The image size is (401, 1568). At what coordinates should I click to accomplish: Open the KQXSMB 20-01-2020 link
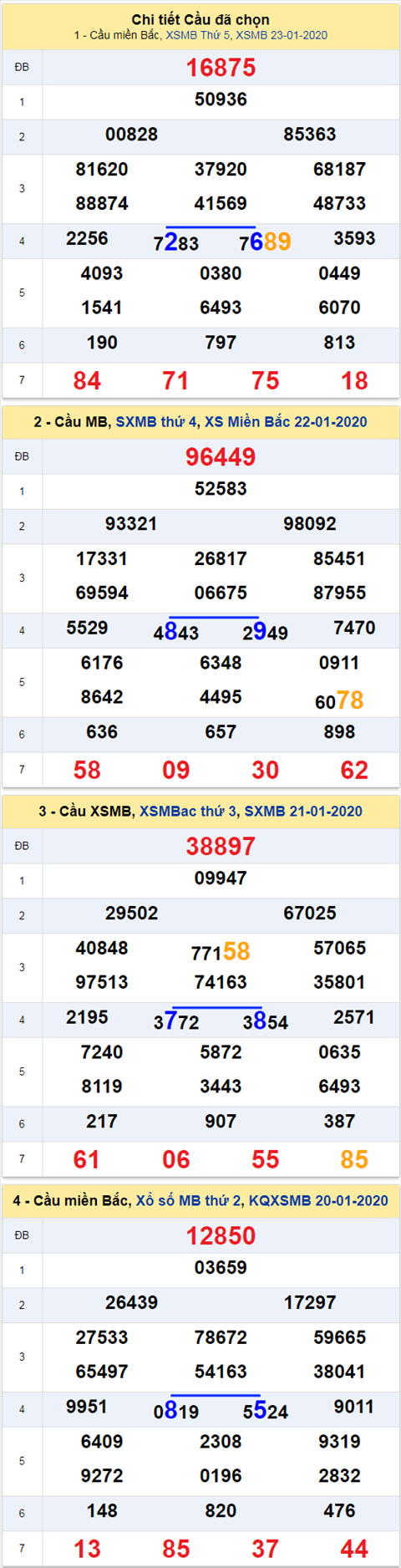click(318, 1201)
